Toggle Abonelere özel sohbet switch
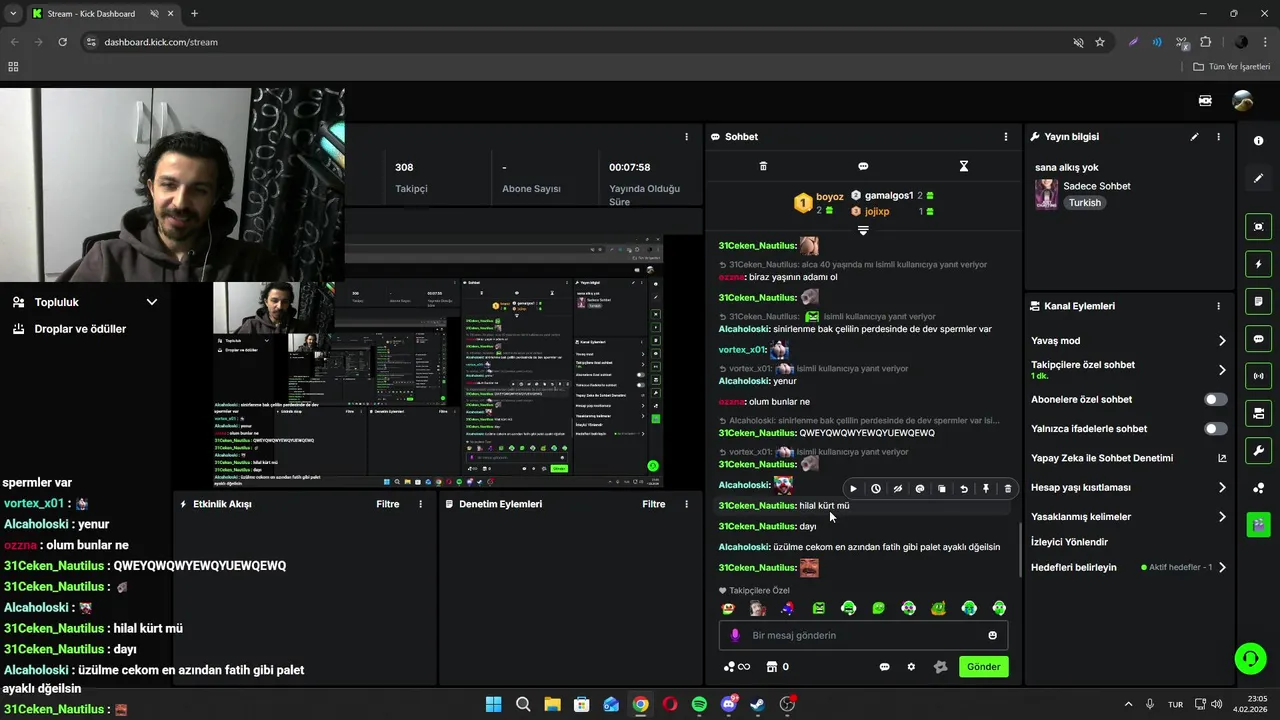 click(x=1215, y=399)
